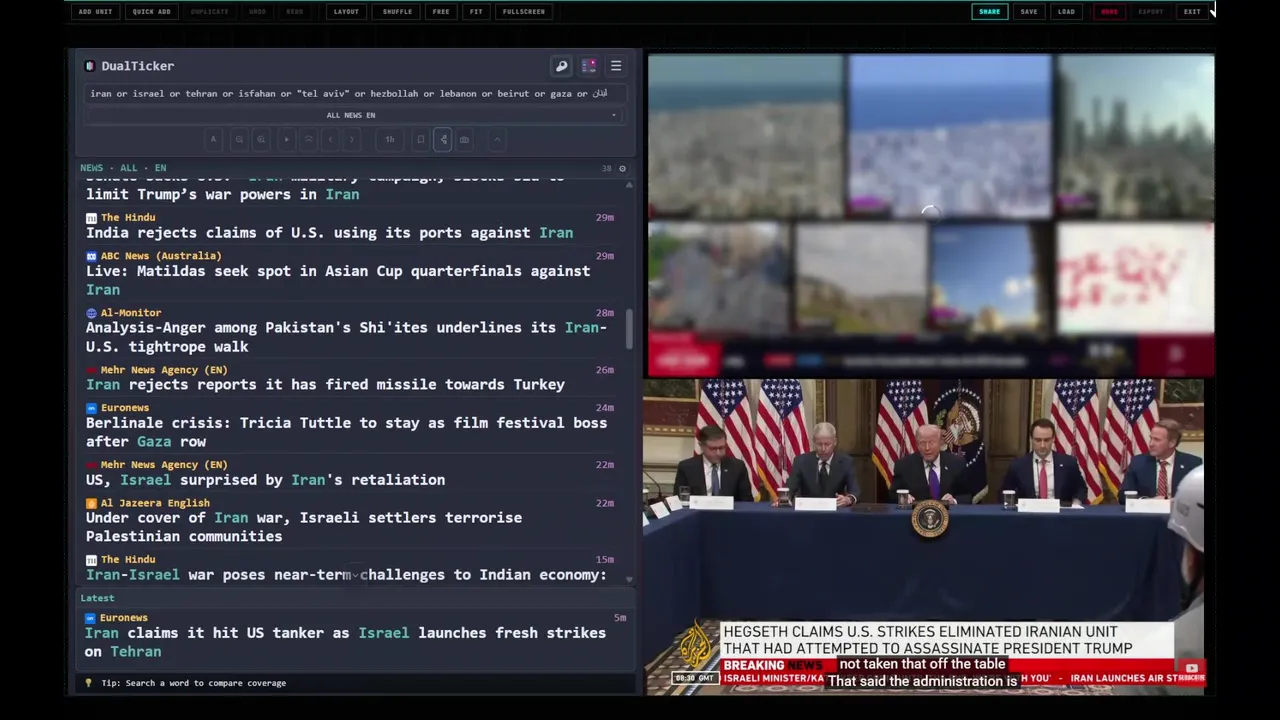
Task: Open 'Iran-Israel war poses near-term challenges' headline
Action: pos(346,575)
